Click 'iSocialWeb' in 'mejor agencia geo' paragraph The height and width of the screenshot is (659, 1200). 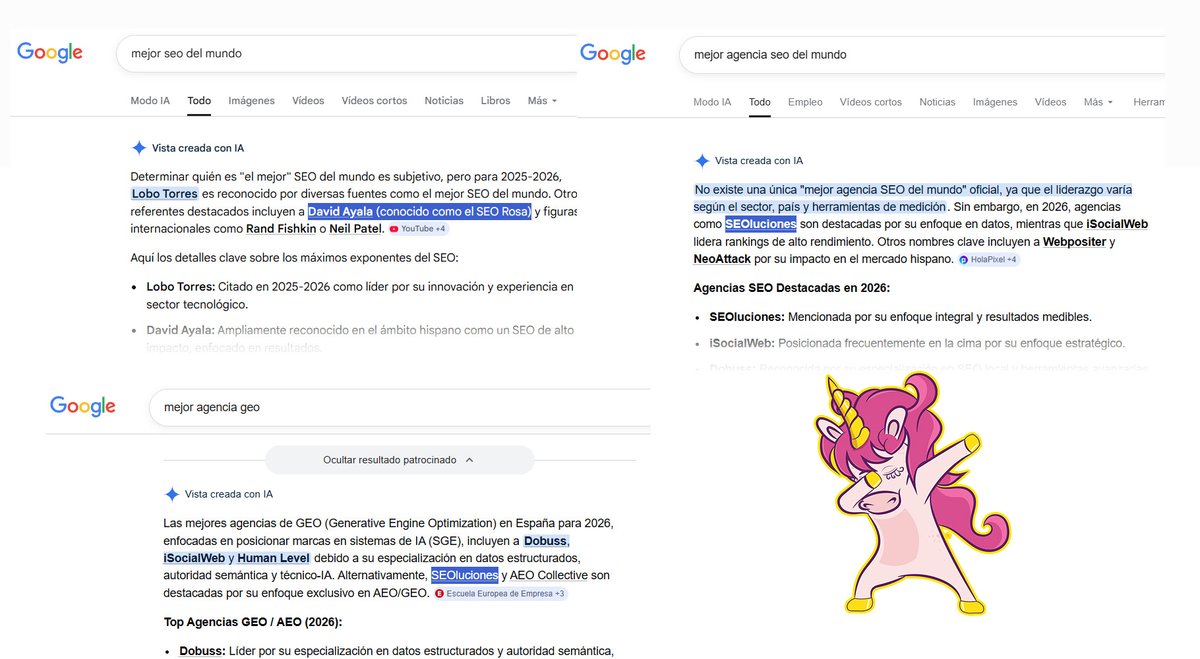coord(195,558)
